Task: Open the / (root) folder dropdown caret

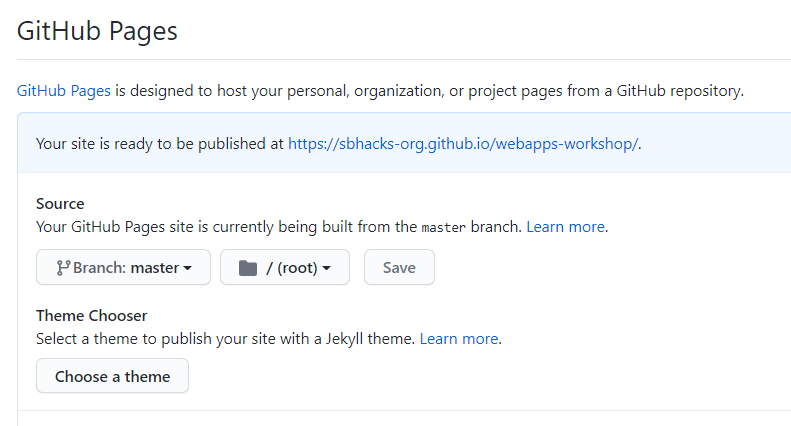Action: pyautogui.click(x=328, y=268)
